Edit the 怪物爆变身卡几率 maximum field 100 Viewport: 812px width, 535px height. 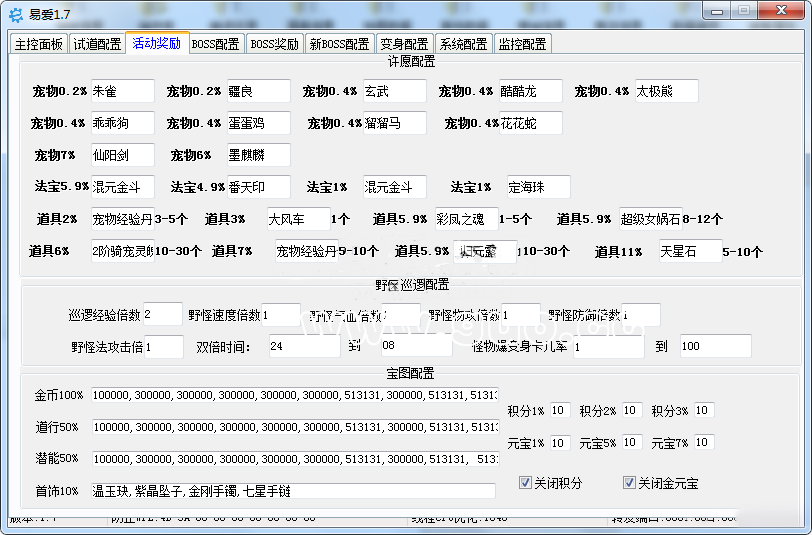pyautogui.click(x=716, y=346)
